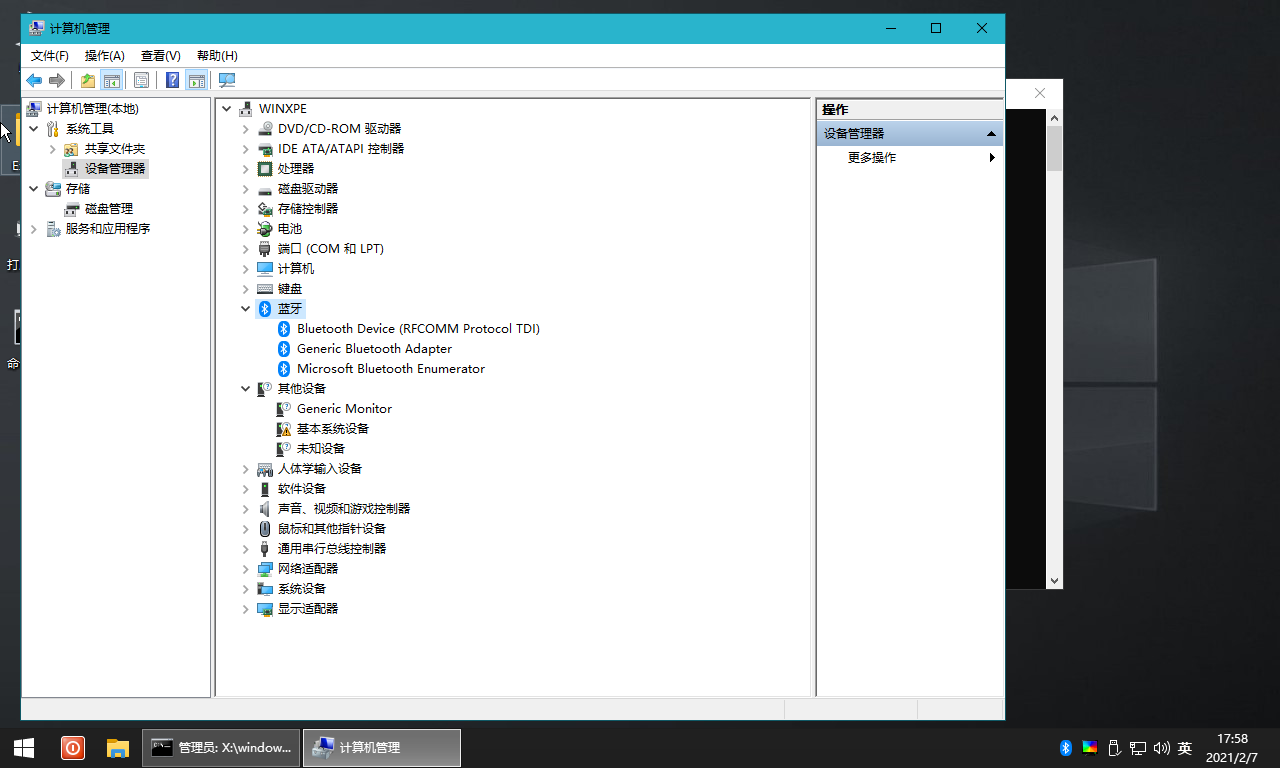
Task: Collapse the 蓝牙 category
Action: [245, 308]
